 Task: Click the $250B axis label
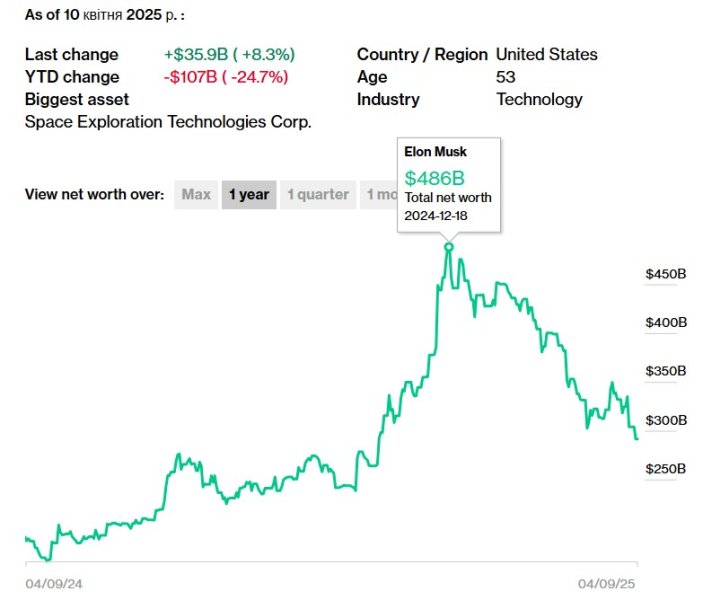click(x=667, y=468)
